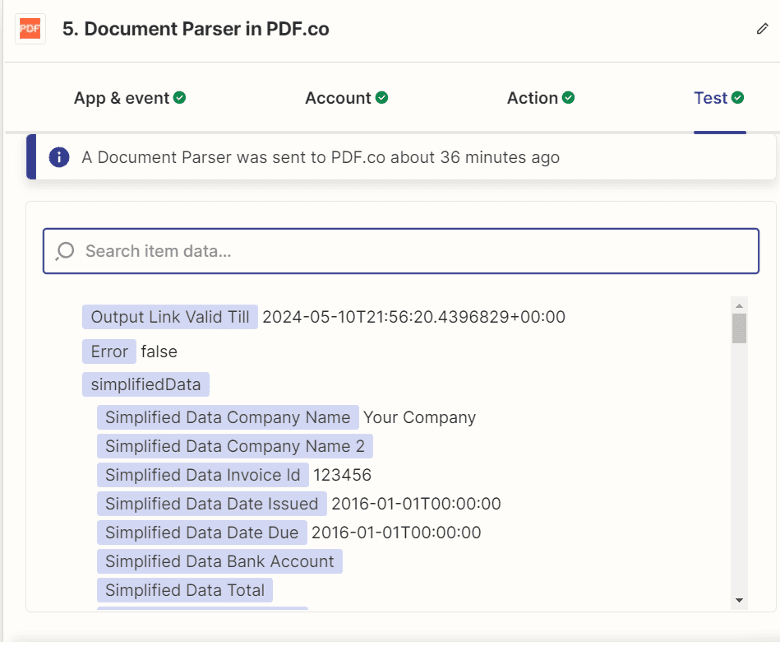Select Simplified Data Company Name label
The width and height of the screenshot is (780, 645).
pyautogui.click(x=228, y=417)
